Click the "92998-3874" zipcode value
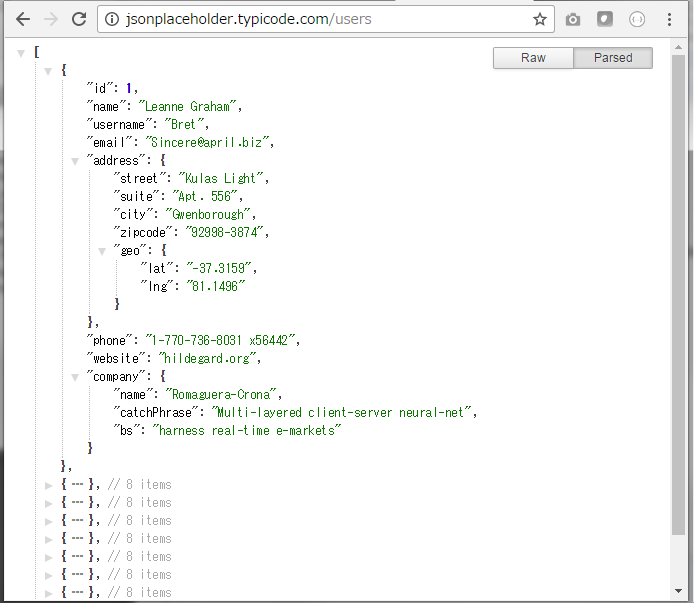The width and height of the screenshot is (694, 603). click(x=224, y=232)
